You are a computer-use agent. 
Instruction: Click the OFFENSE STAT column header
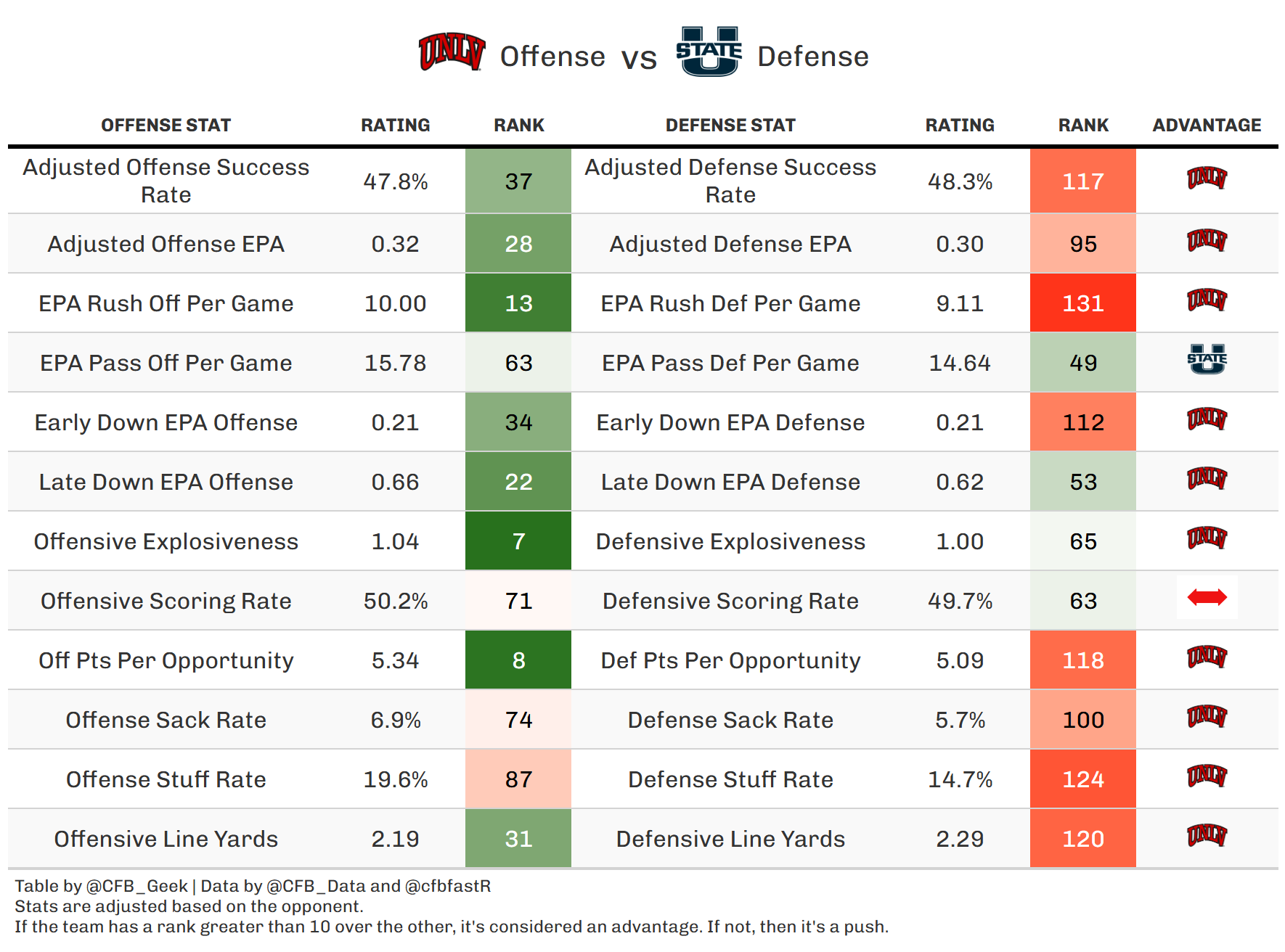click(166, 126)
